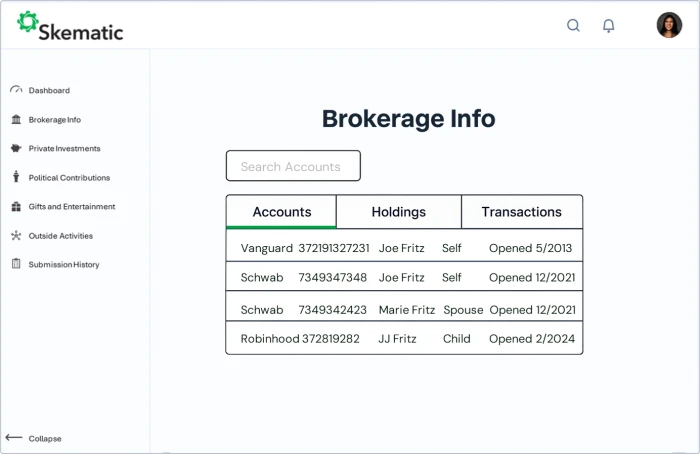Image resolution: width=700 pixels, height=454 pixels.
Task: Click the Outside Activities icon
Action: [x=16, y=235]
